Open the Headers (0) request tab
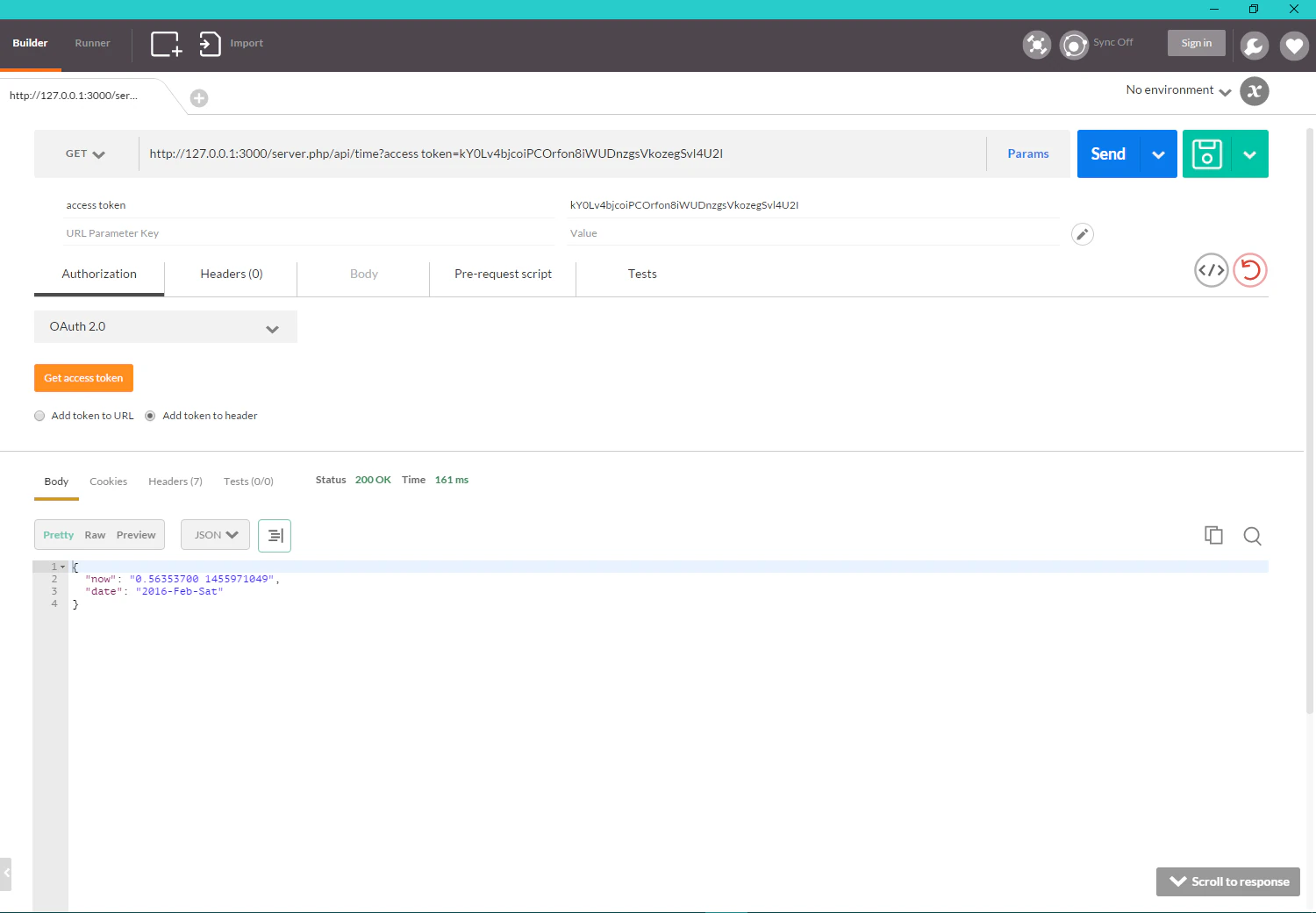The height and width of the screenshot is (913, 1316). [x=232, y=275]
